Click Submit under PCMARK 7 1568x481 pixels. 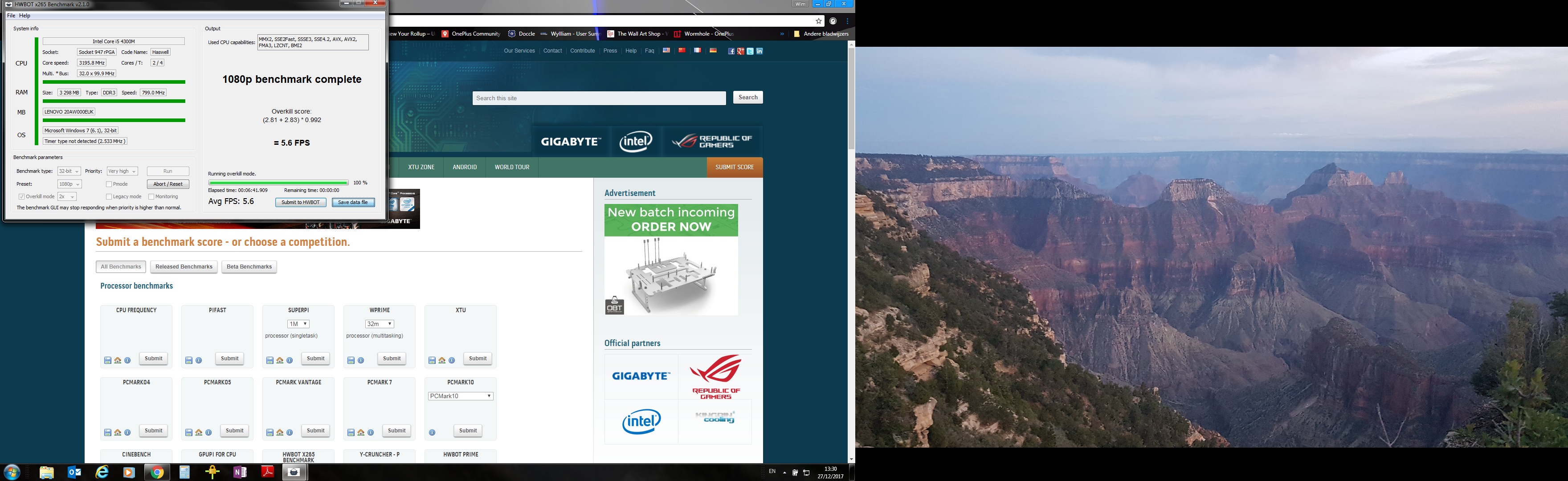tap(397, 431)
